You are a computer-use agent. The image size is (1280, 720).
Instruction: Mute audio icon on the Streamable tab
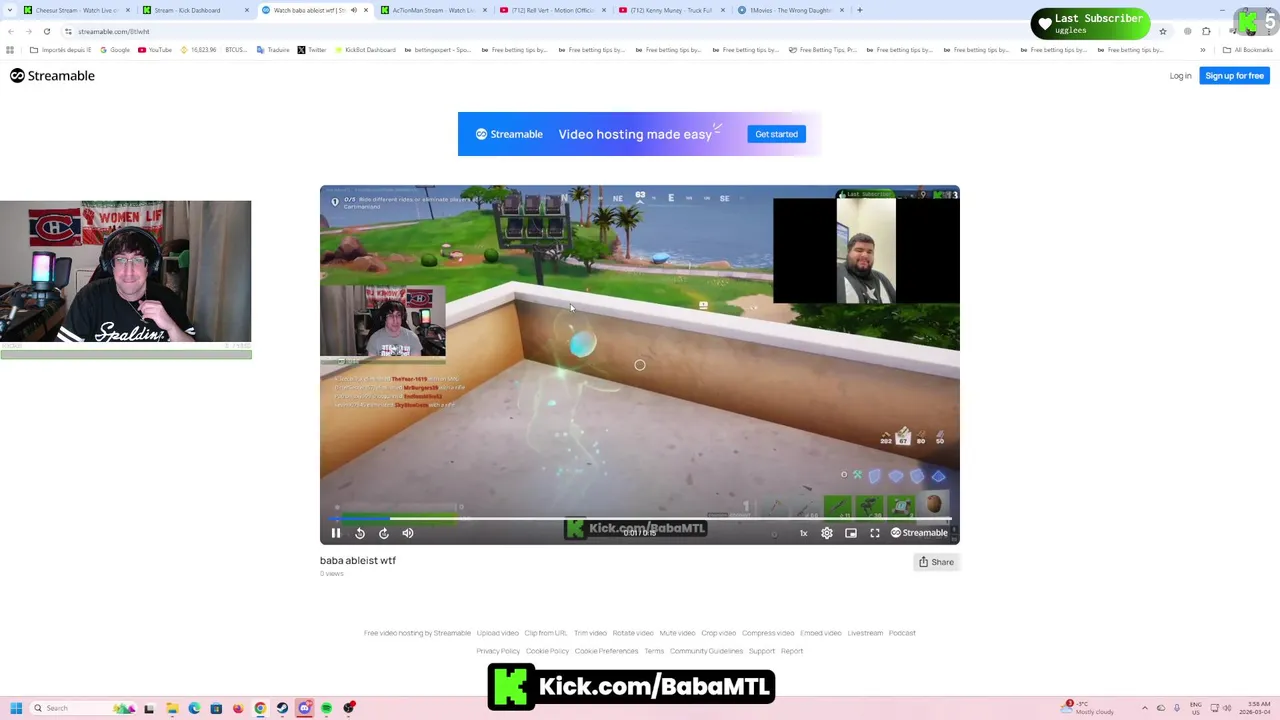point(353,10)
